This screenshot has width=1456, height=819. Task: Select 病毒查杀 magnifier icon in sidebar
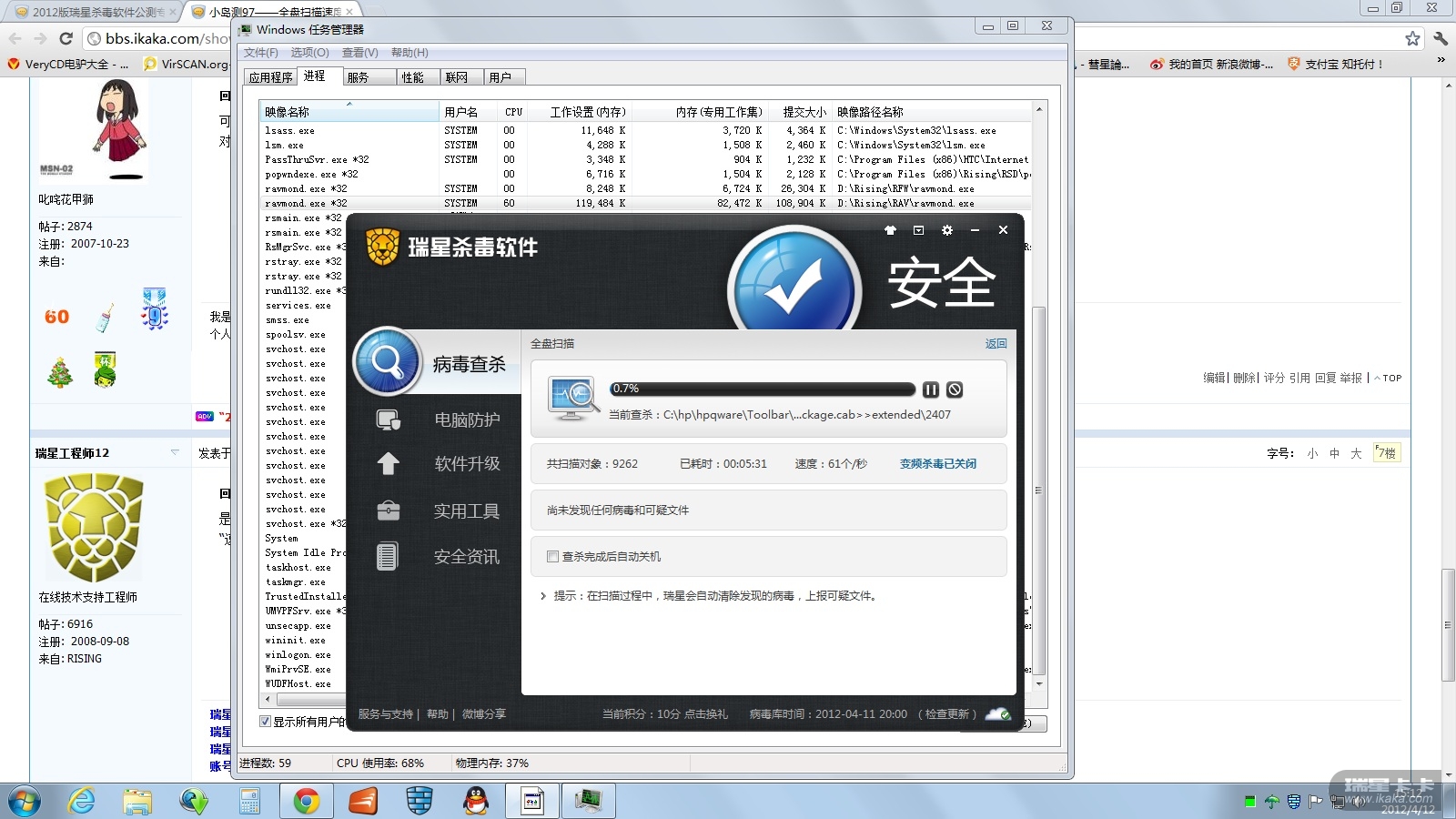pos(388,361)
